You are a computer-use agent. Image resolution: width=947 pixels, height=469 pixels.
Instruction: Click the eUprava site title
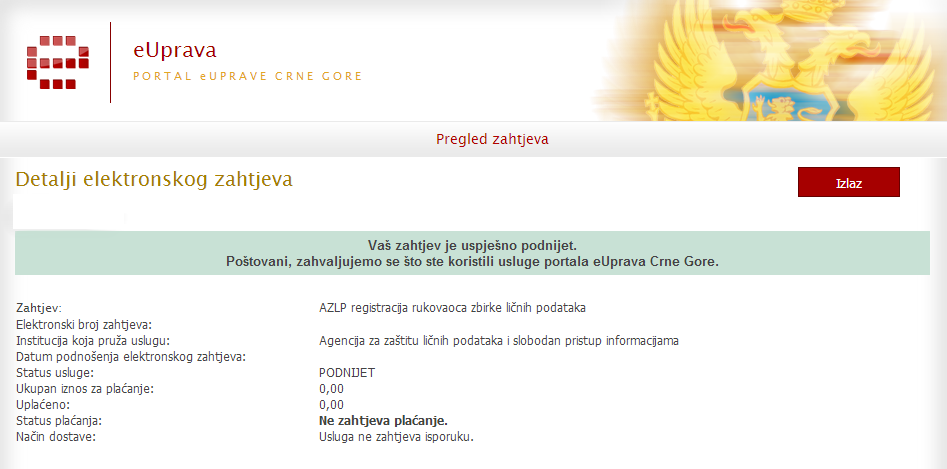[x=175, y=50]
